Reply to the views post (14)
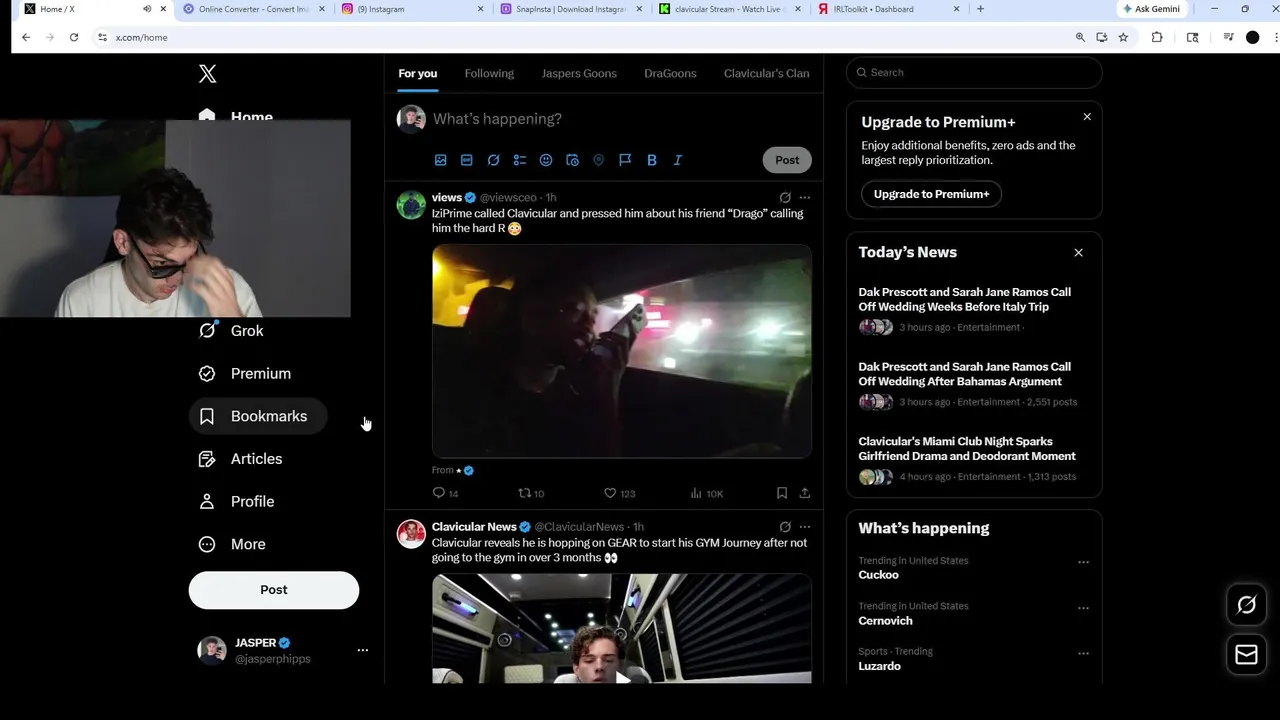This screenshot has height=720, width=1280. (445, 493)
